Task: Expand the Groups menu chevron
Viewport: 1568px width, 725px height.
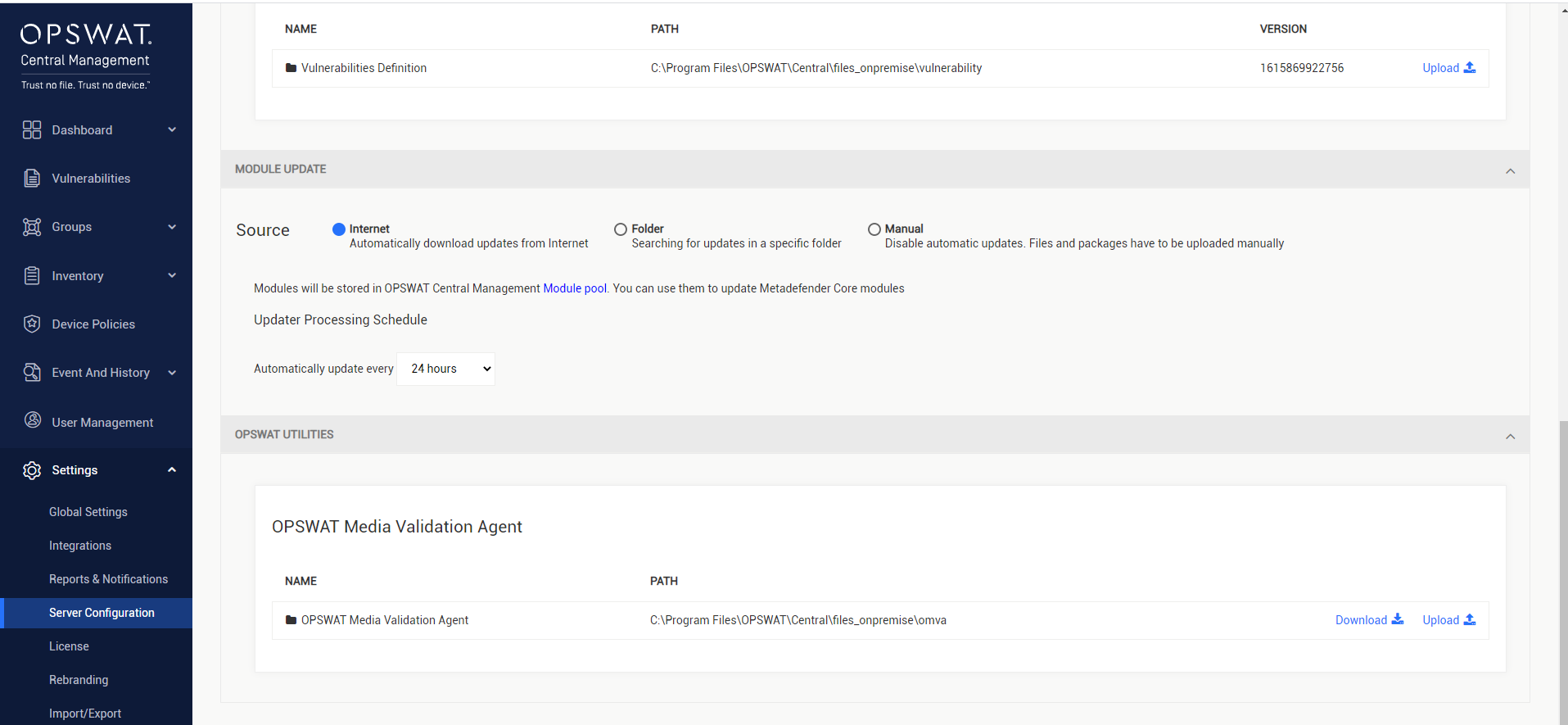Action: point(172,227)
